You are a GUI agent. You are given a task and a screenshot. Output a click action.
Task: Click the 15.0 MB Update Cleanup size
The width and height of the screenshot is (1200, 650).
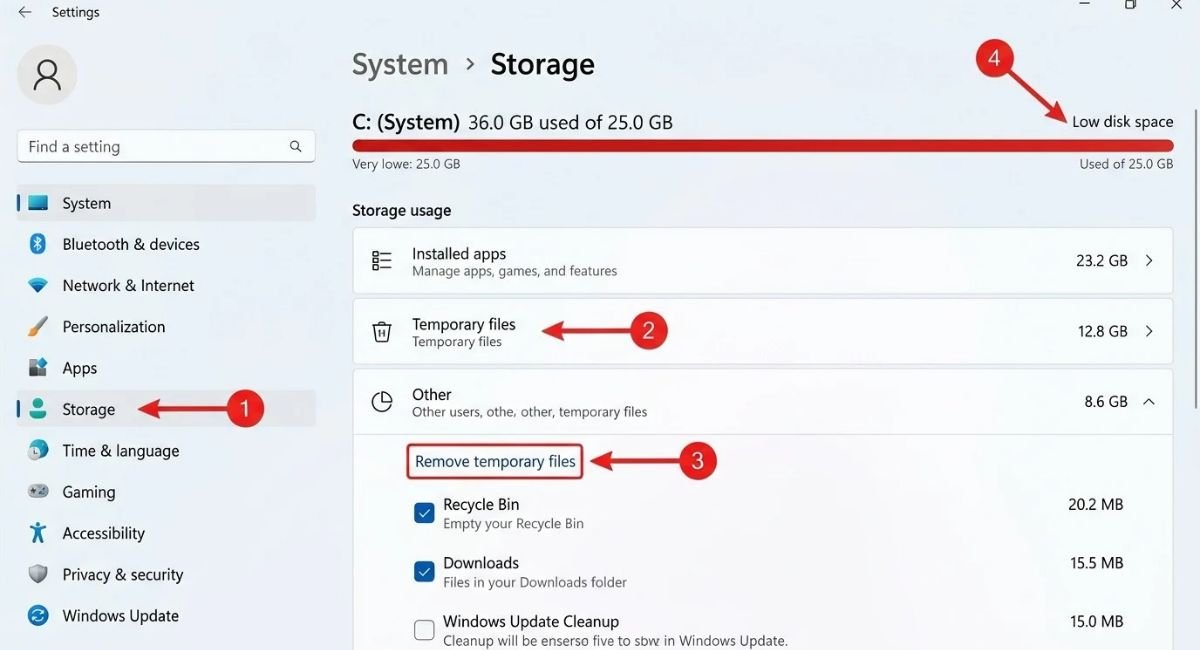point(1097,622)
